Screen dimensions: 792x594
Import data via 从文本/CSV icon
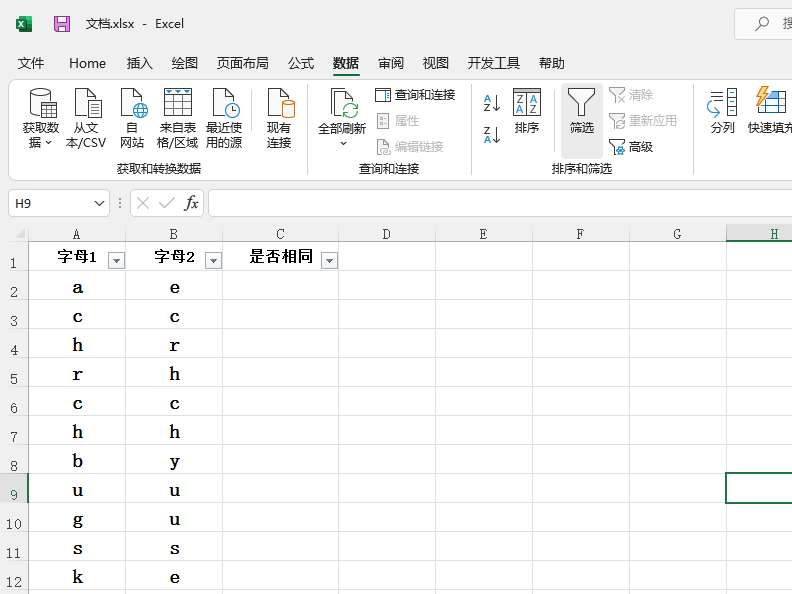88,103
